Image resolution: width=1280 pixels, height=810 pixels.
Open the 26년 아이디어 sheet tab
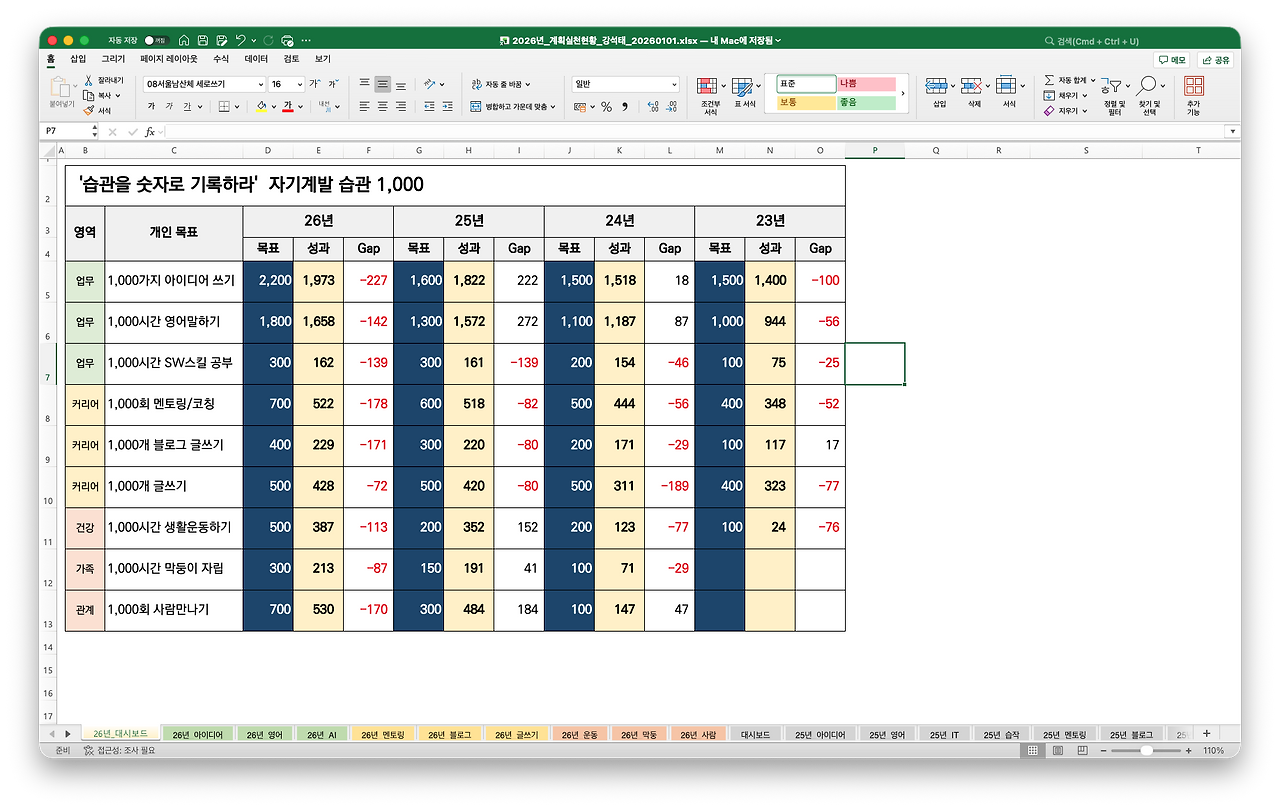click(x=196, y=733)
